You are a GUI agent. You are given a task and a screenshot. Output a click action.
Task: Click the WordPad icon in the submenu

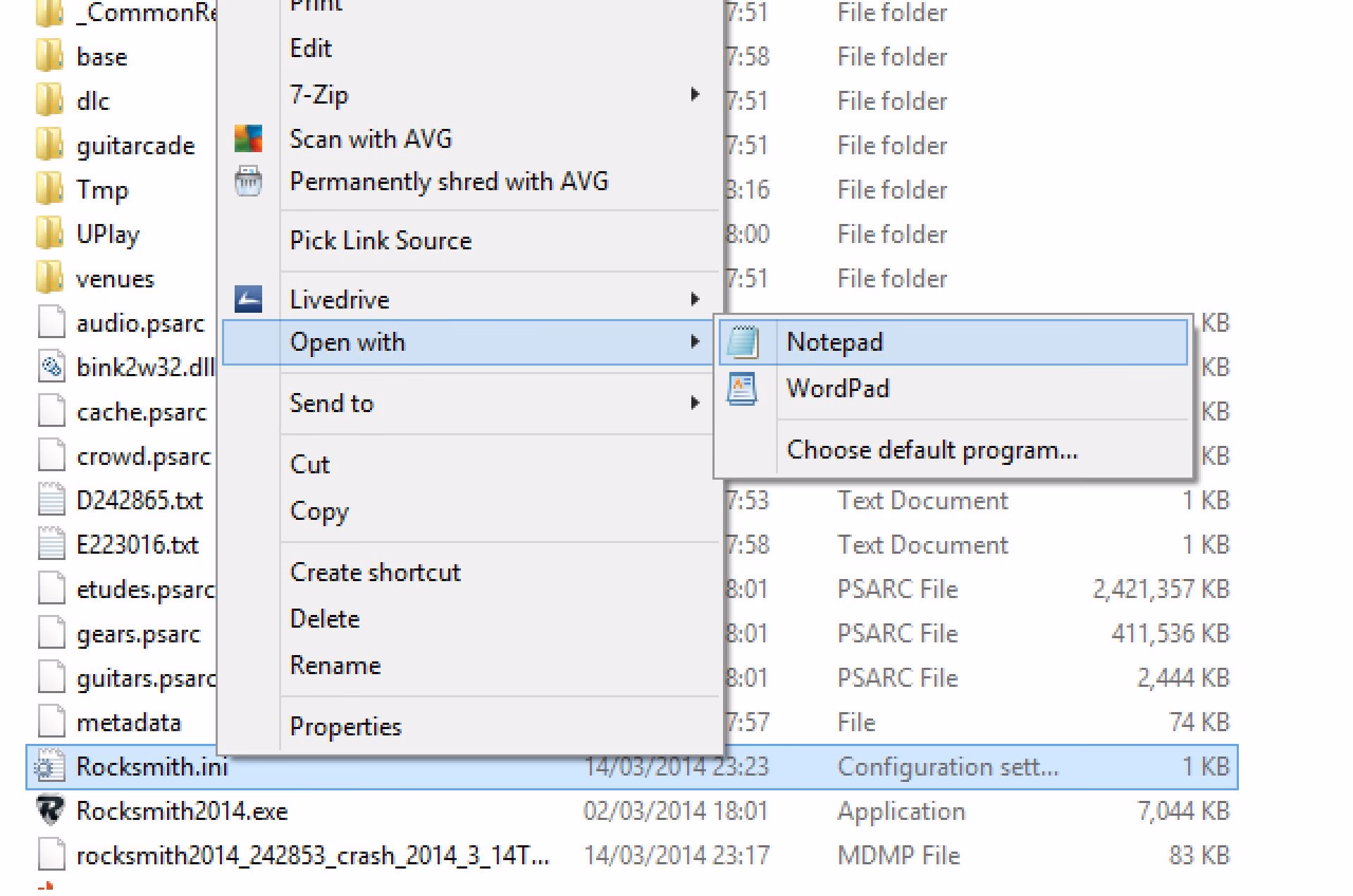[743, 389]
